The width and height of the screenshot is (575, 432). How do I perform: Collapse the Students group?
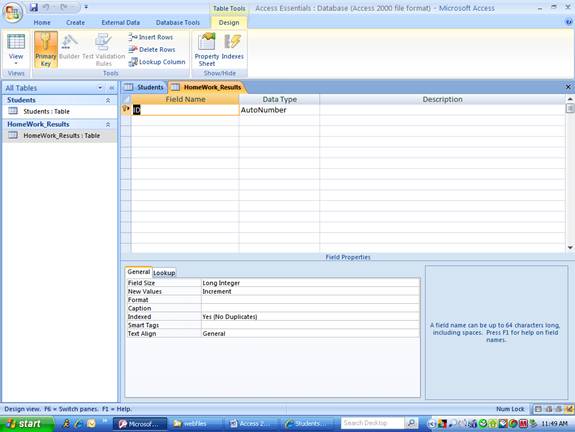point(108,100)
